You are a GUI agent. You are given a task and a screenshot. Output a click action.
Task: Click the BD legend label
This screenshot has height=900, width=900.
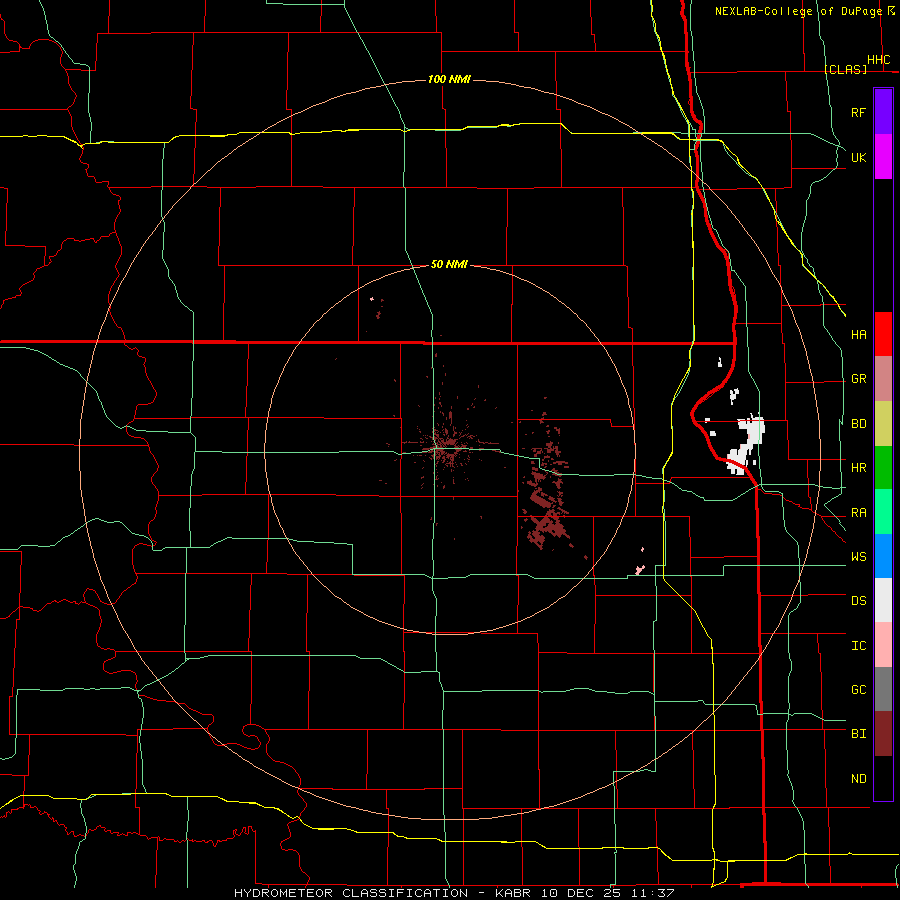point(859,424)
